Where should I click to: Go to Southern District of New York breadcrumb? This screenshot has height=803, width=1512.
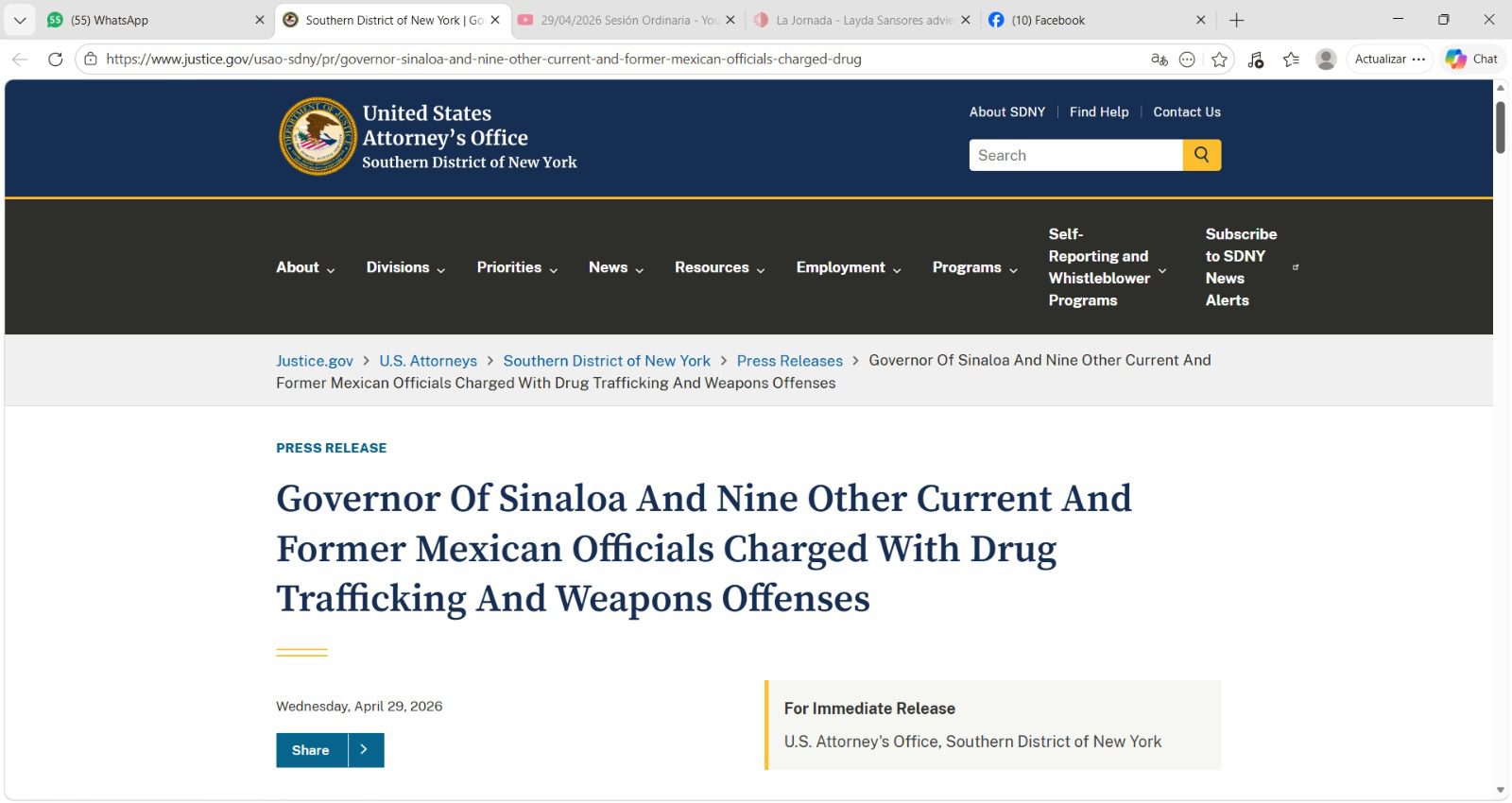[x=607, y=361]
